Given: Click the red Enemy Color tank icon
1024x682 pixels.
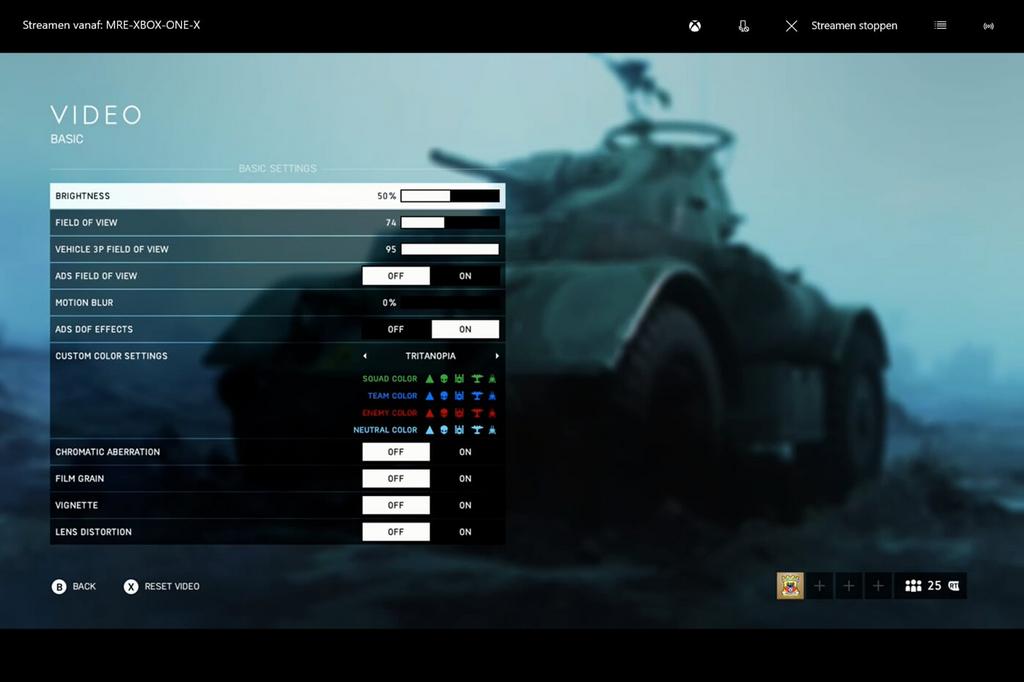Looking at the screenshot, I should pos(459,413).
